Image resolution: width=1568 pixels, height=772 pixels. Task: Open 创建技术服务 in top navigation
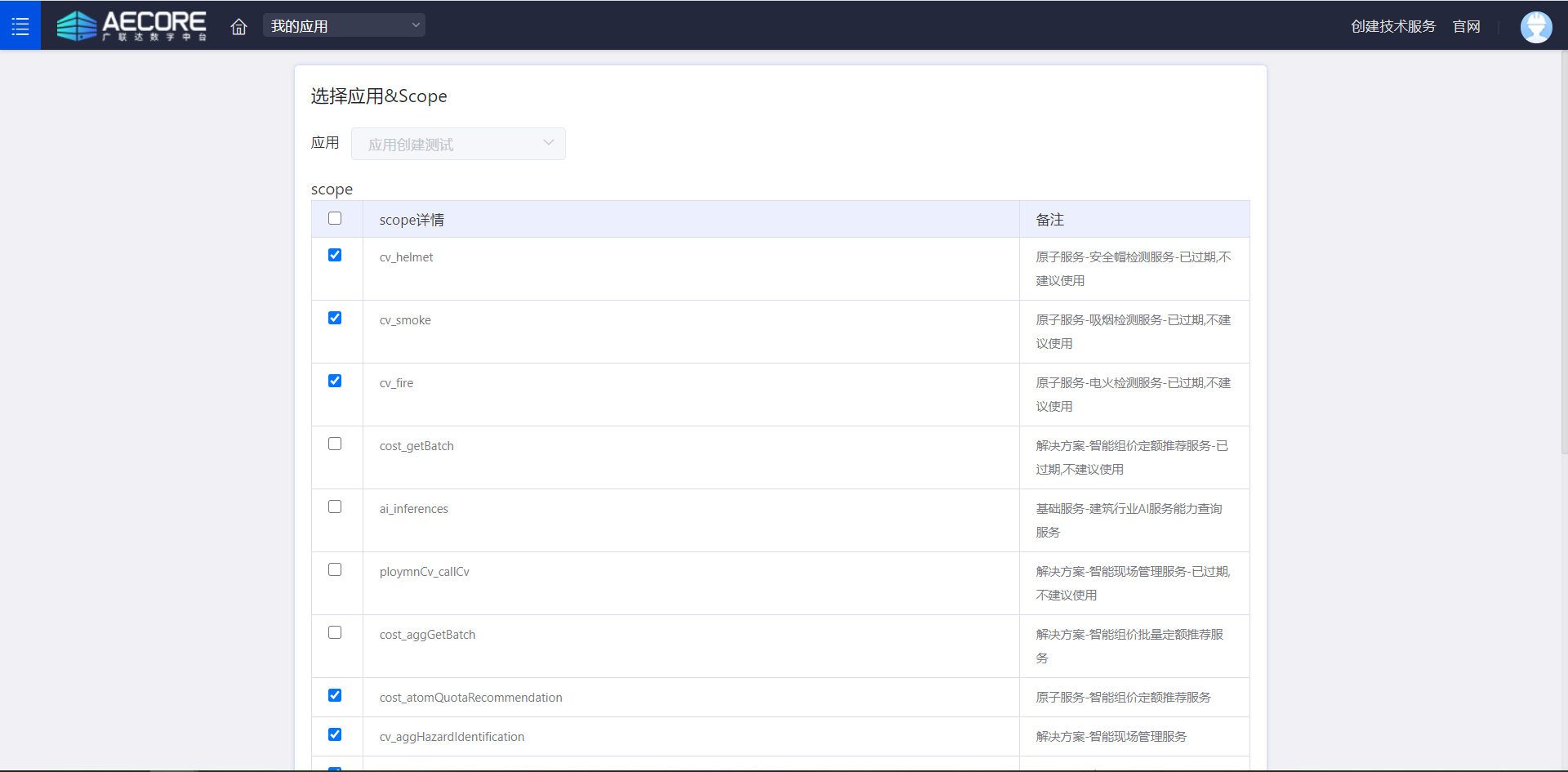1392,27
